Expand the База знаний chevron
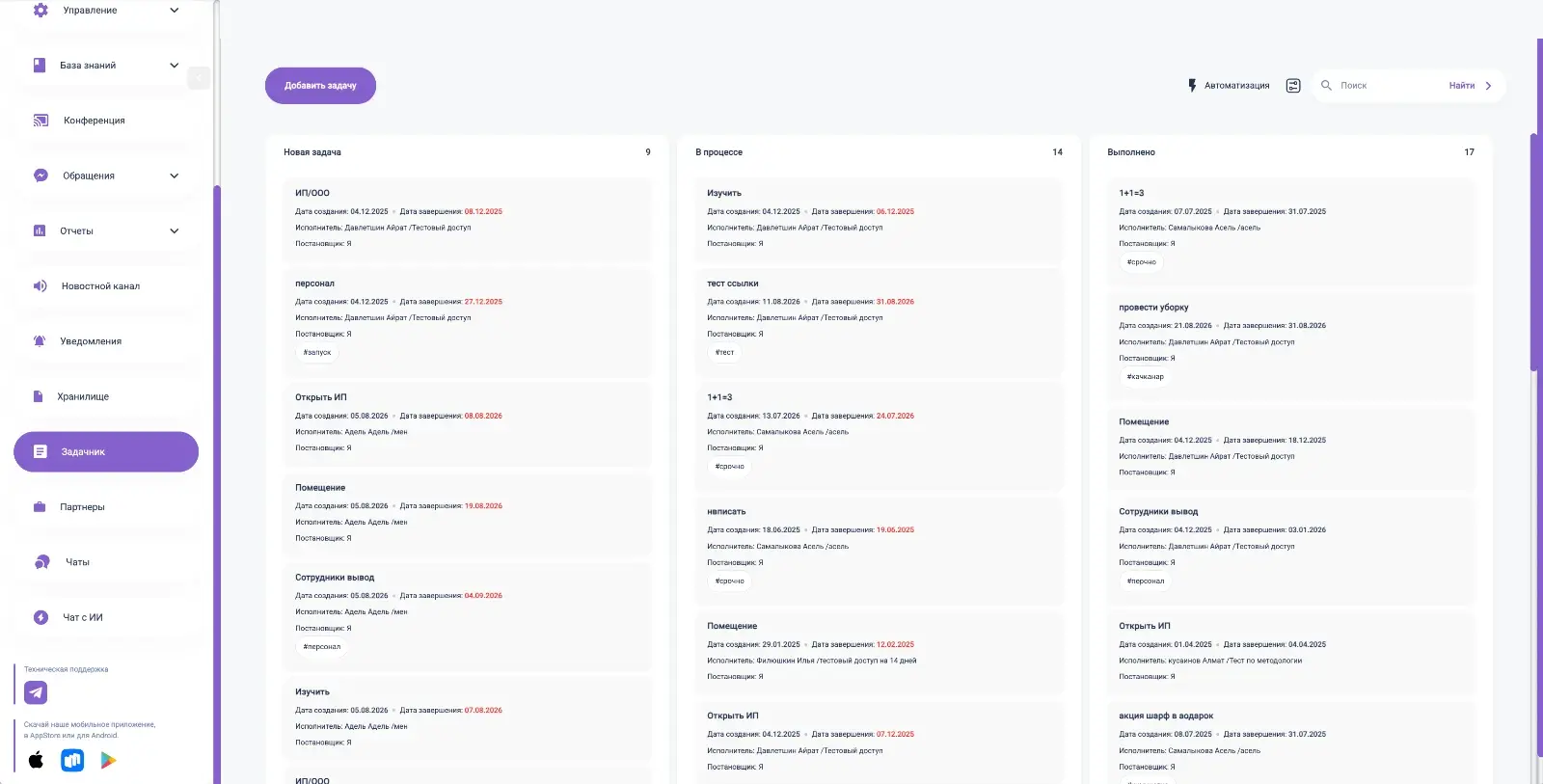This screenshot has height=784, width=1543. tap(175, 66)
